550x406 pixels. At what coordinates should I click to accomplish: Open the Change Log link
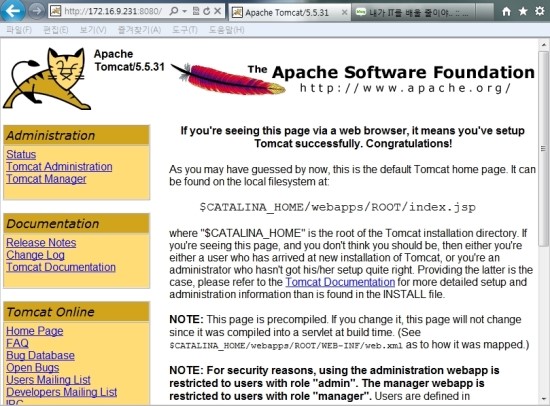tap(35, 255)
